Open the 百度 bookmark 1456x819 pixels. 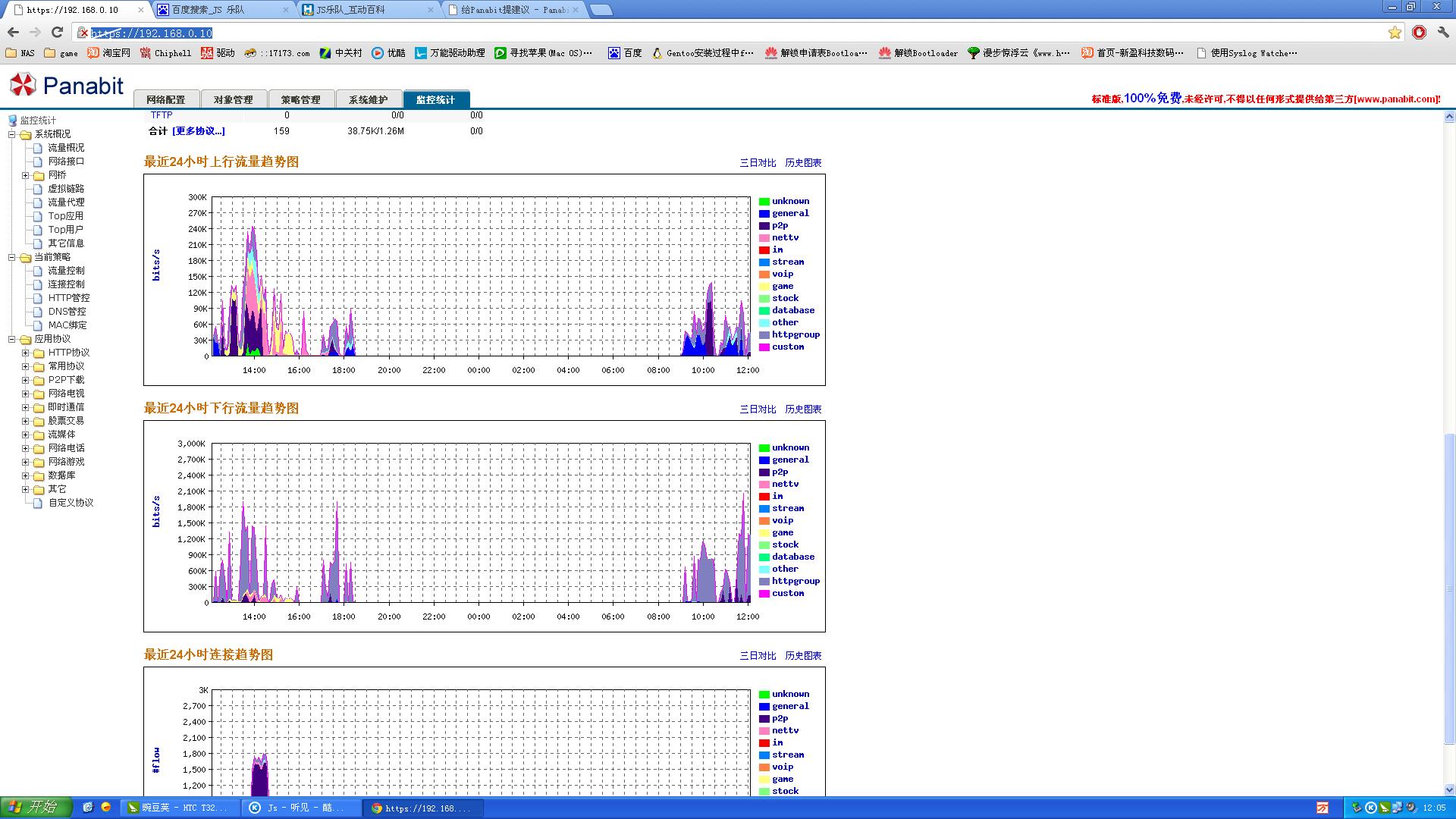click(625, 53)
